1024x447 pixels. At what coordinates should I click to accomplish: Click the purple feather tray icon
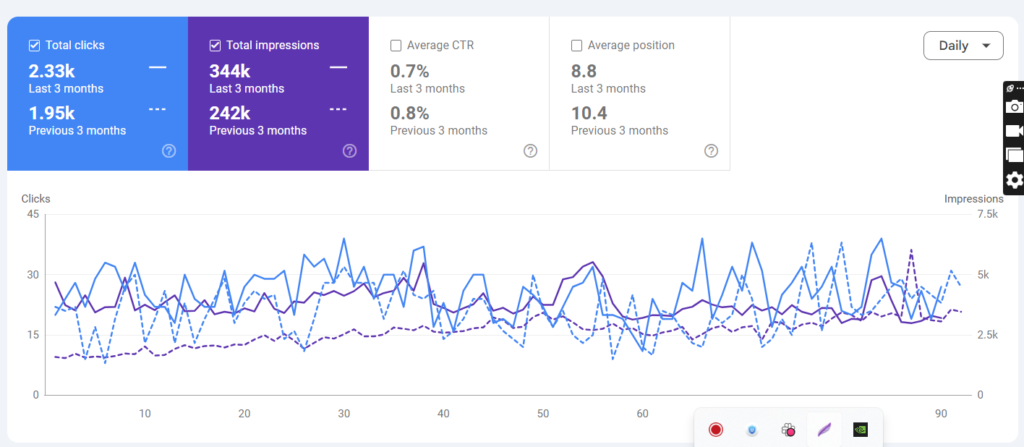click(824, 429)
